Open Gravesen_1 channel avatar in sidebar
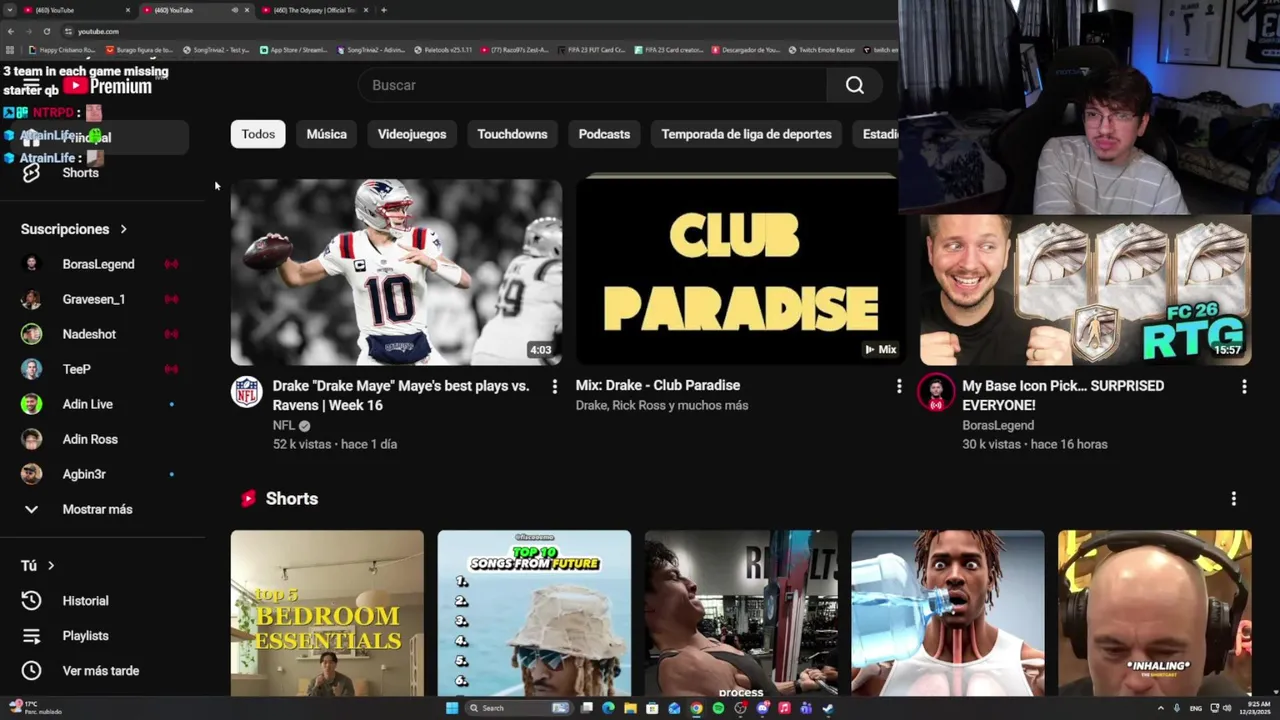Screen dimensions: 1280x720 (x=32, y=299)
